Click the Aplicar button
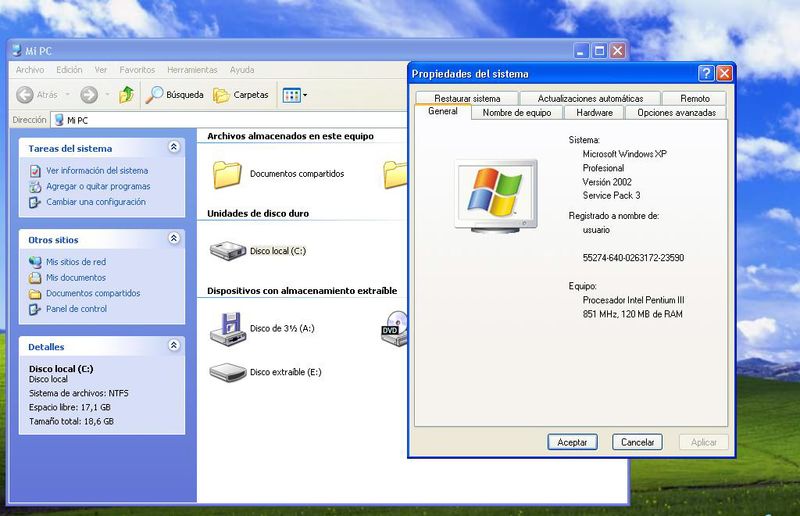Screen dimensions: 800x516 704,442
